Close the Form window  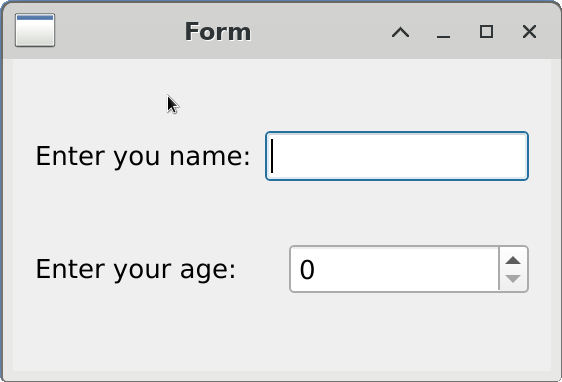529,32
